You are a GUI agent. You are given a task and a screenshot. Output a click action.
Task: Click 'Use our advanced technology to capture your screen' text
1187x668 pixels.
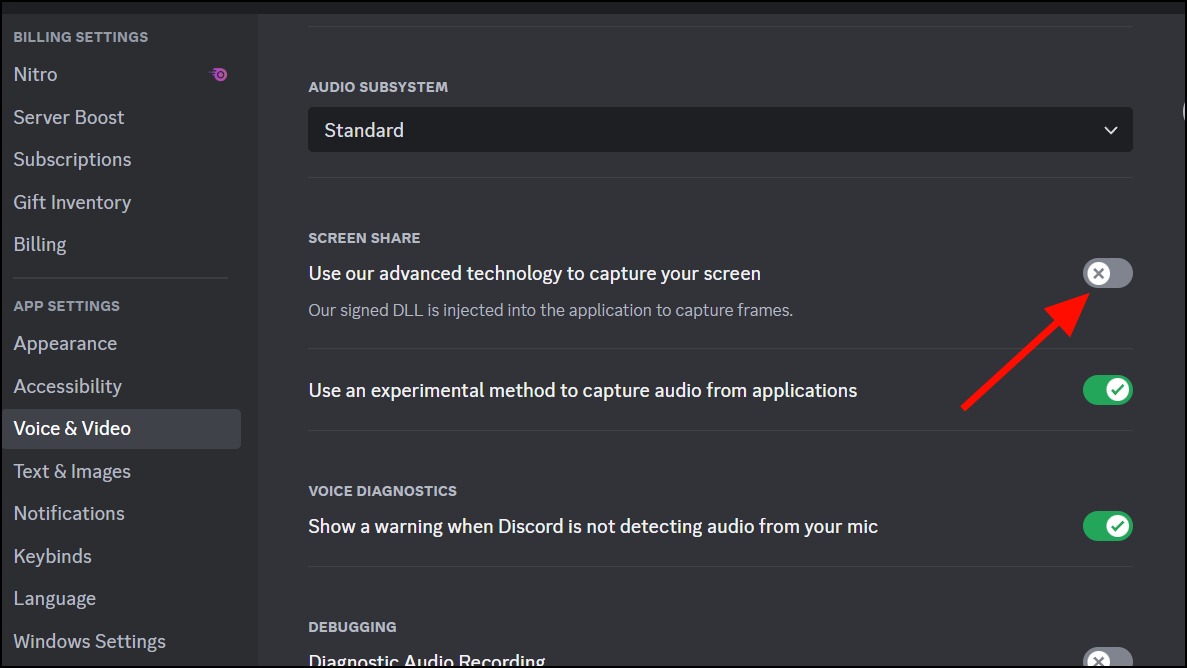point(534,273)
